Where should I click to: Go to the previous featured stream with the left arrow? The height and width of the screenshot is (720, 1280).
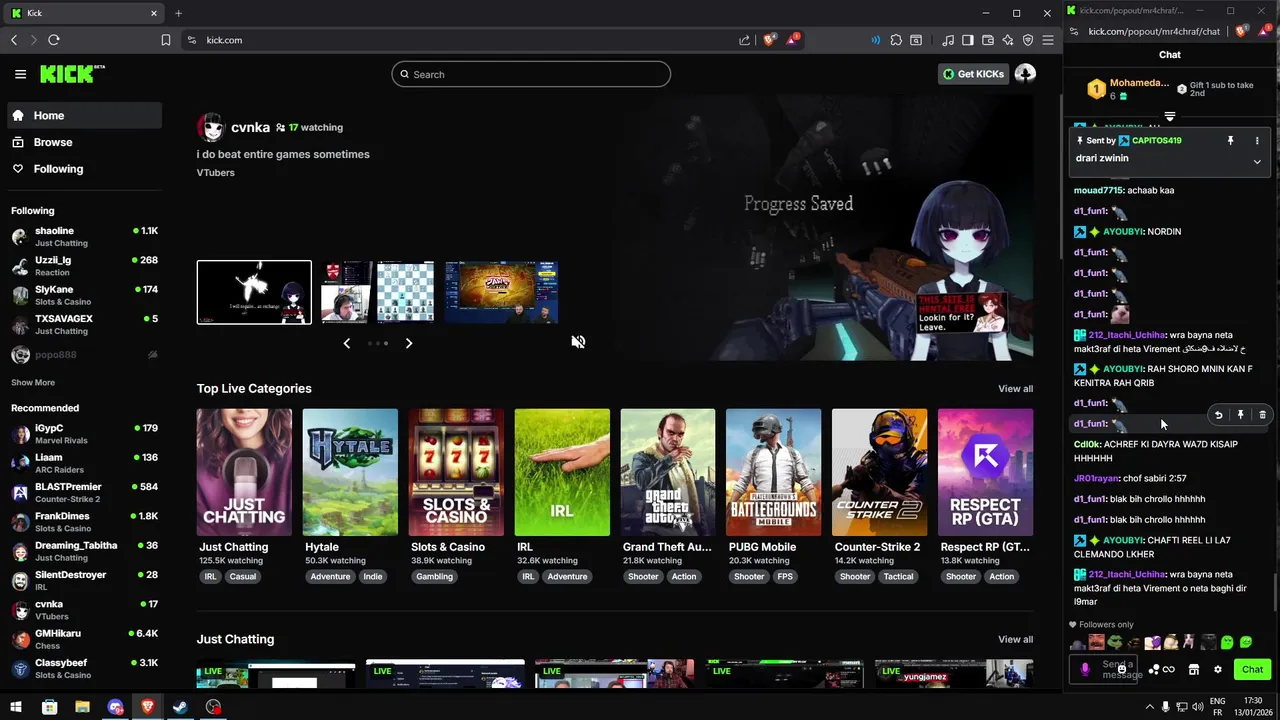[347, 343]
